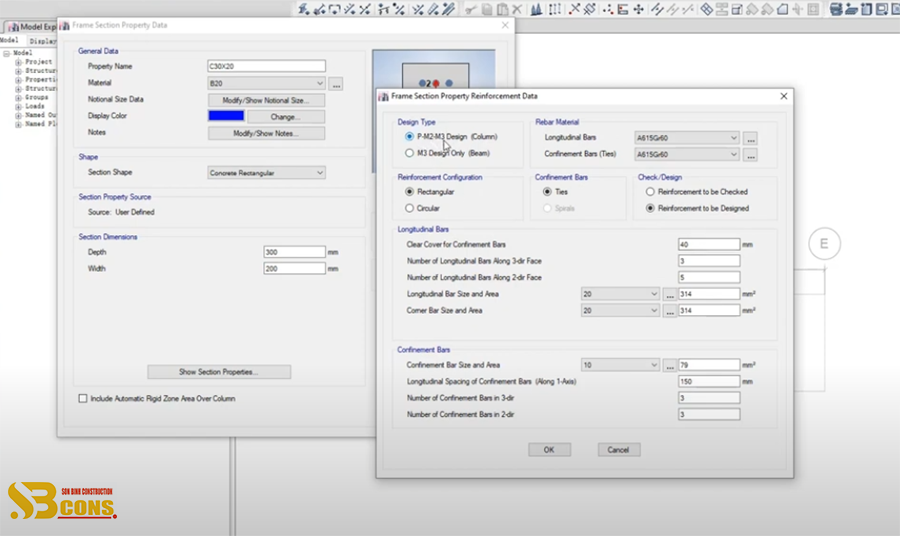
Task: Click Number of Confinement Bars in 3-dir field
Action: [x=709, y=398]
